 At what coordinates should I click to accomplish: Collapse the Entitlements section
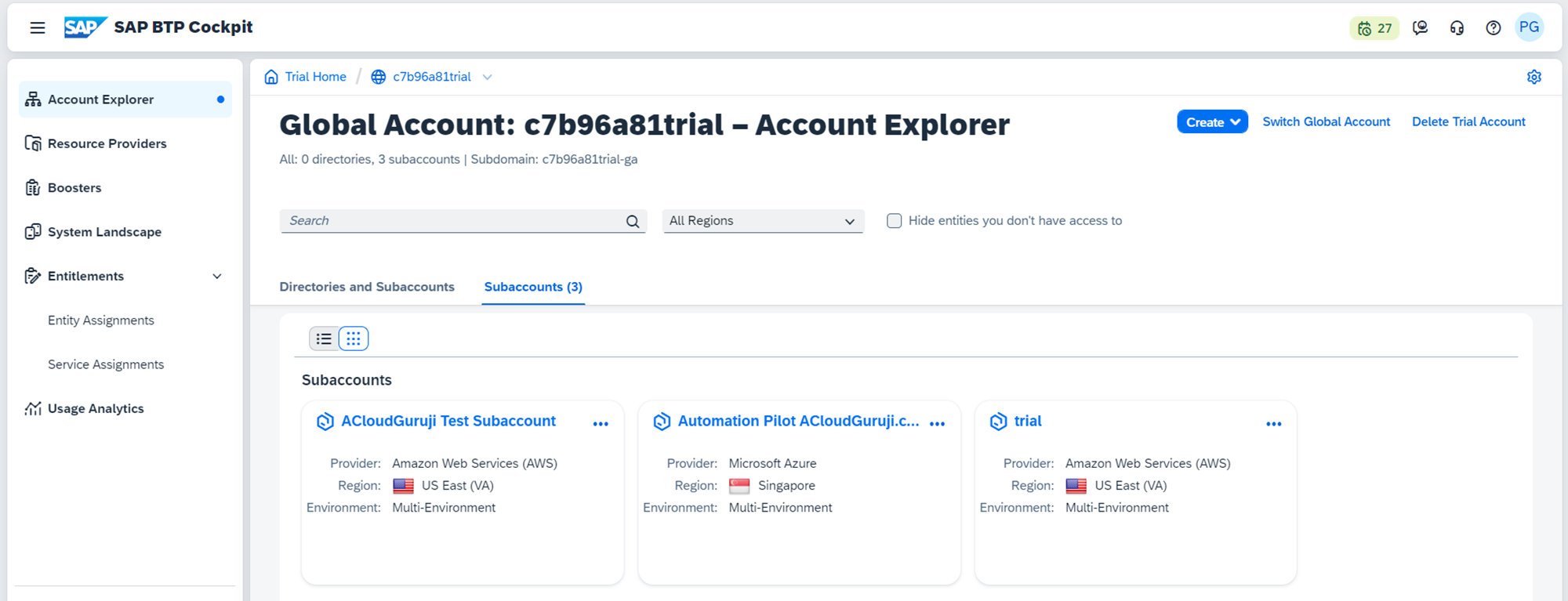point(217,277)
